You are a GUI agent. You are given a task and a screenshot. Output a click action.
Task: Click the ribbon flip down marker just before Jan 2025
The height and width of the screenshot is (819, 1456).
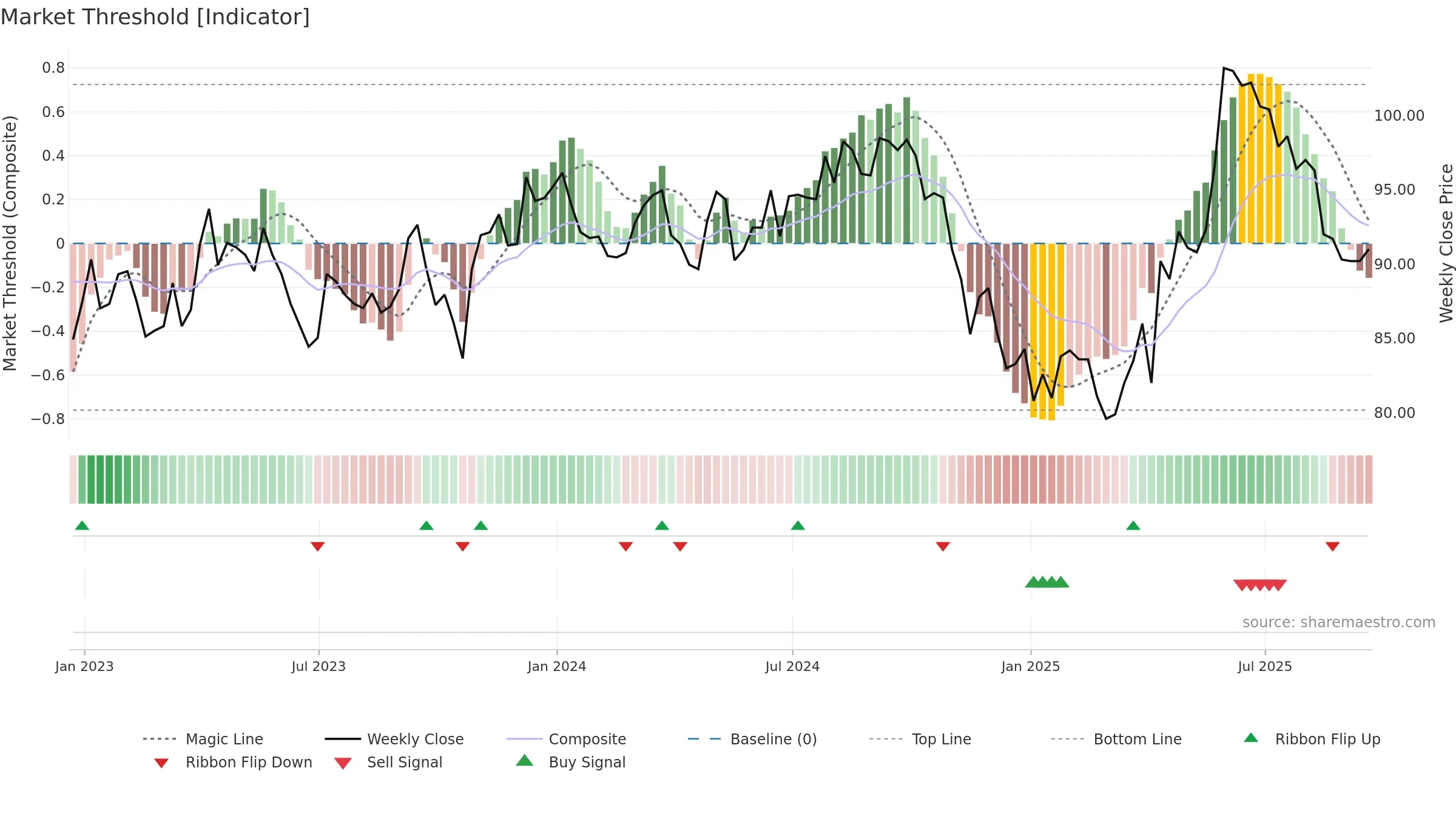click(x=943, y=547)
